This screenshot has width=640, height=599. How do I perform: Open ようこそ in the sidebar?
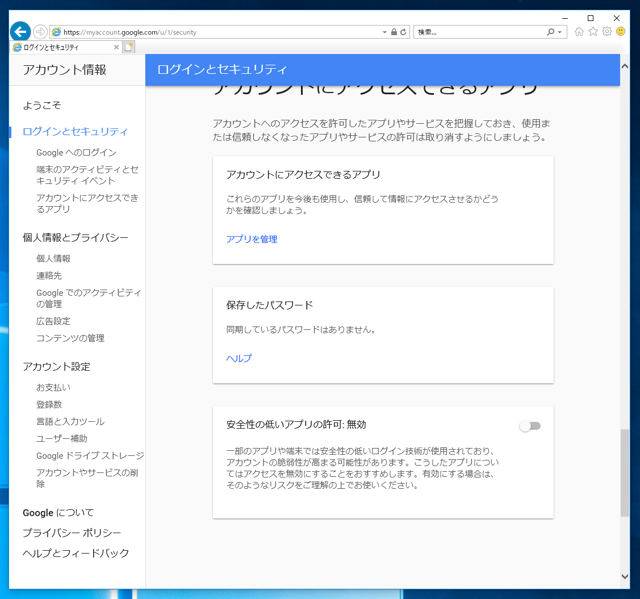(42, 105)
